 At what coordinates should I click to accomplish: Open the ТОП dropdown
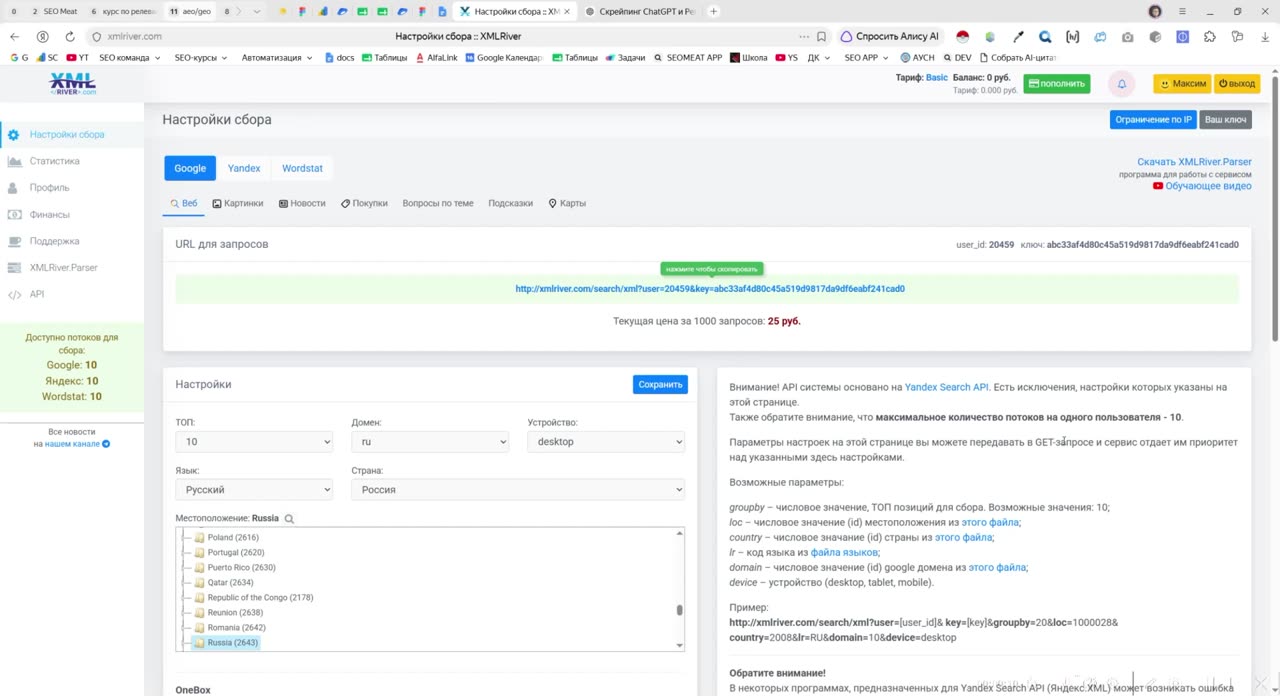(254, 442)
